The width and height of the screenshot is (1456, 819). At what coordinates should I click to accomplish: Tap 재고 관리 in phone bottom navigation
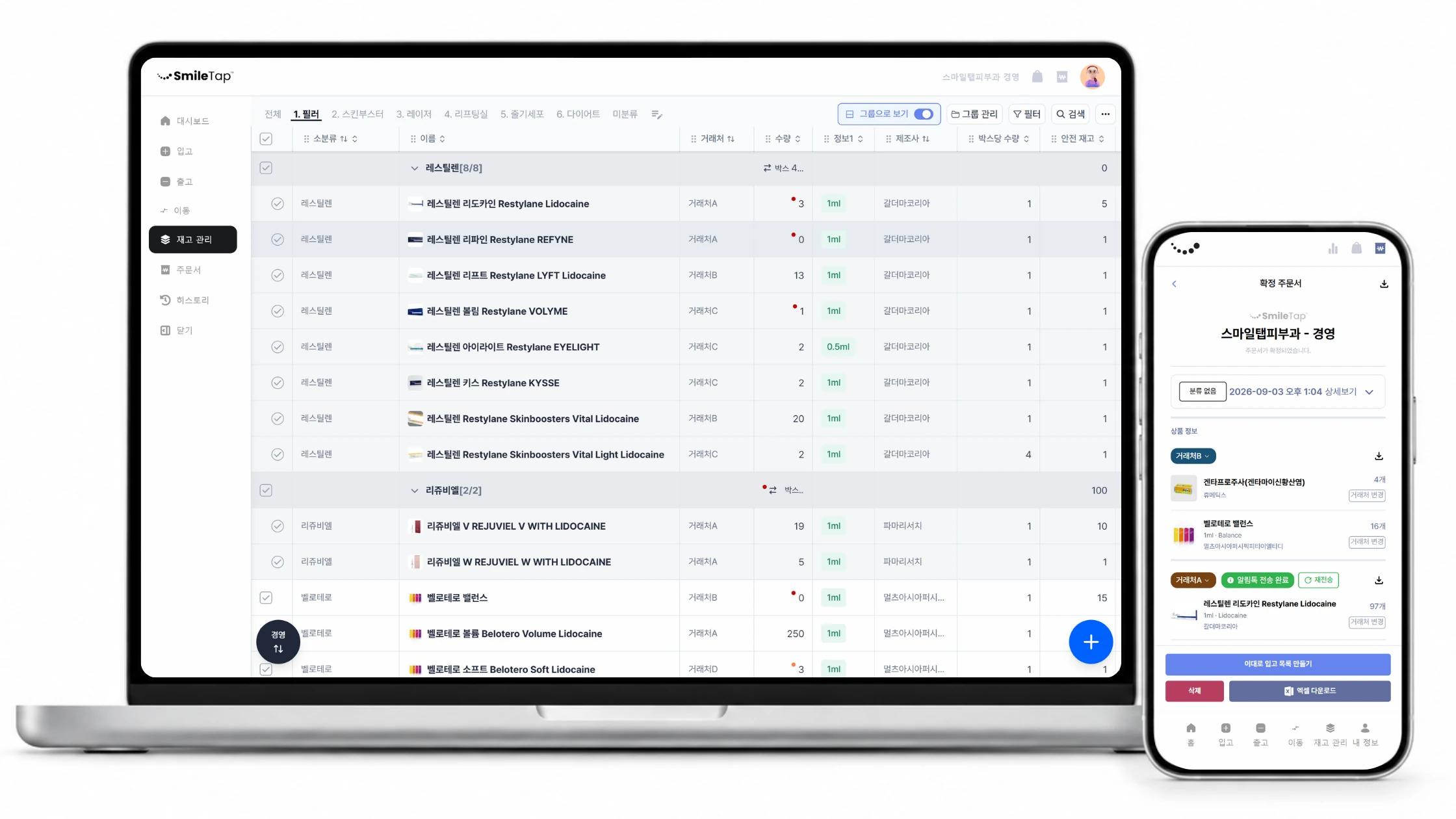[x=1330, y=734]
